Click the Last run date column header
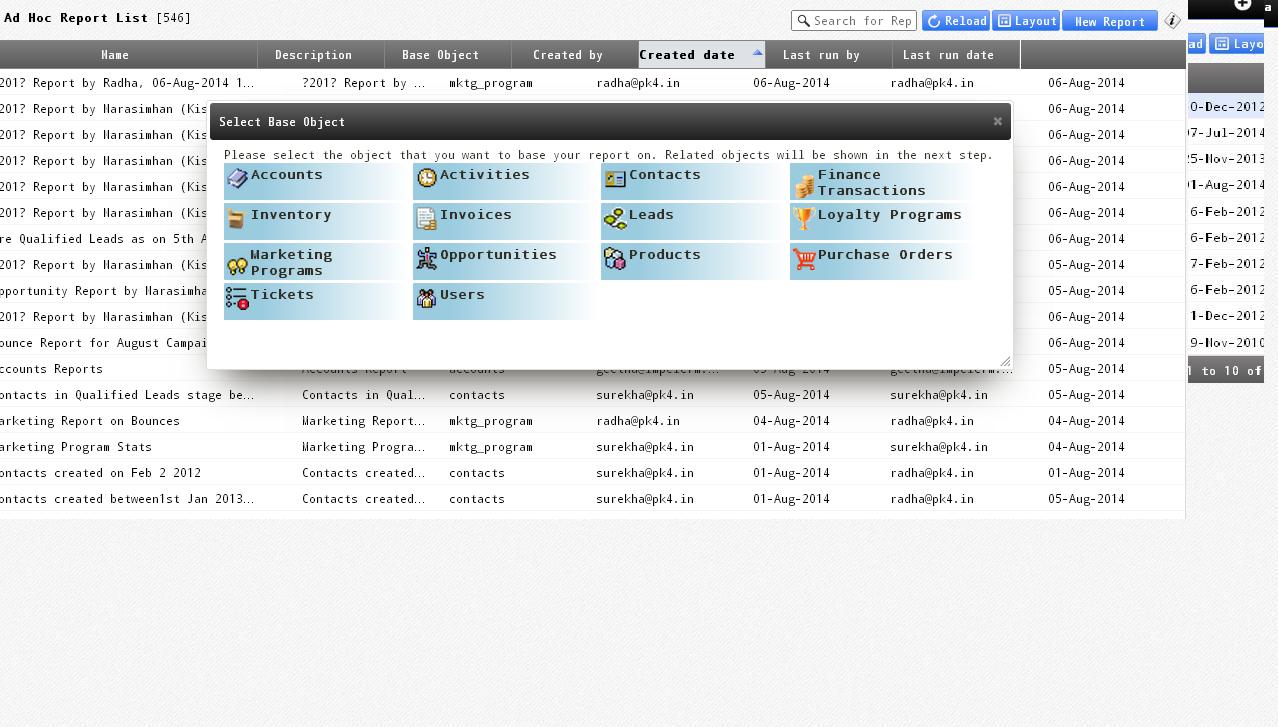Viewport: 1278px width, 727px height. (x=948, y=55)
